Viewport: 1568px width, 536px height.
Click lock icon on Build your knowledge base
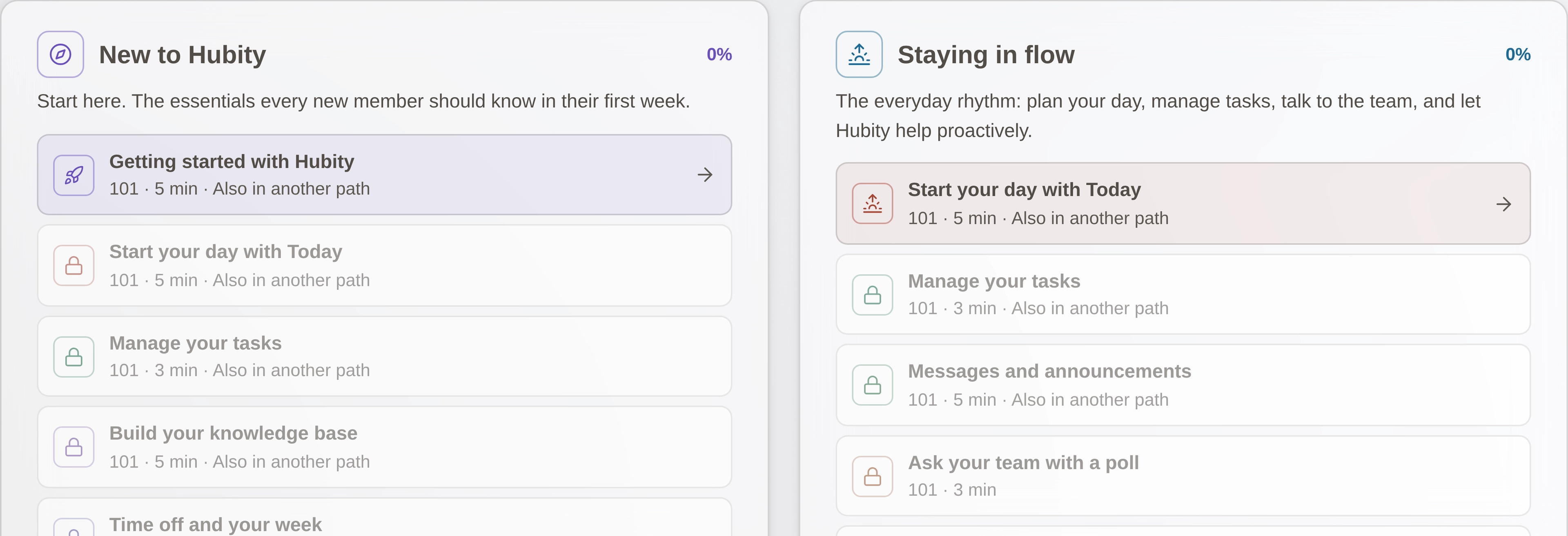(73, 447)
